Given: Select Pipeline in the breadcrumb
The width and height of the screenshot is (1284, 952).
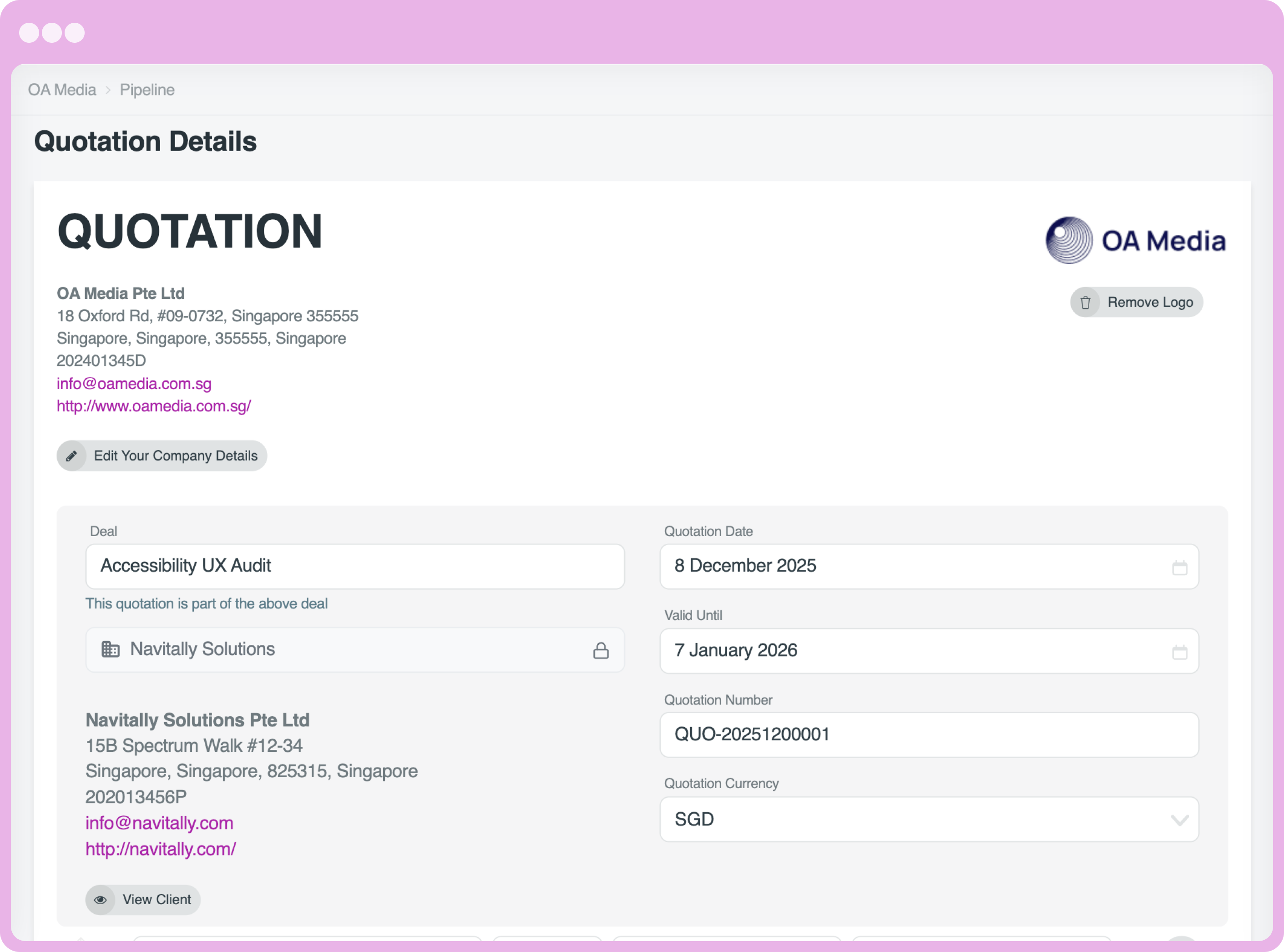Looking at the screenshot, I should 147,90.
